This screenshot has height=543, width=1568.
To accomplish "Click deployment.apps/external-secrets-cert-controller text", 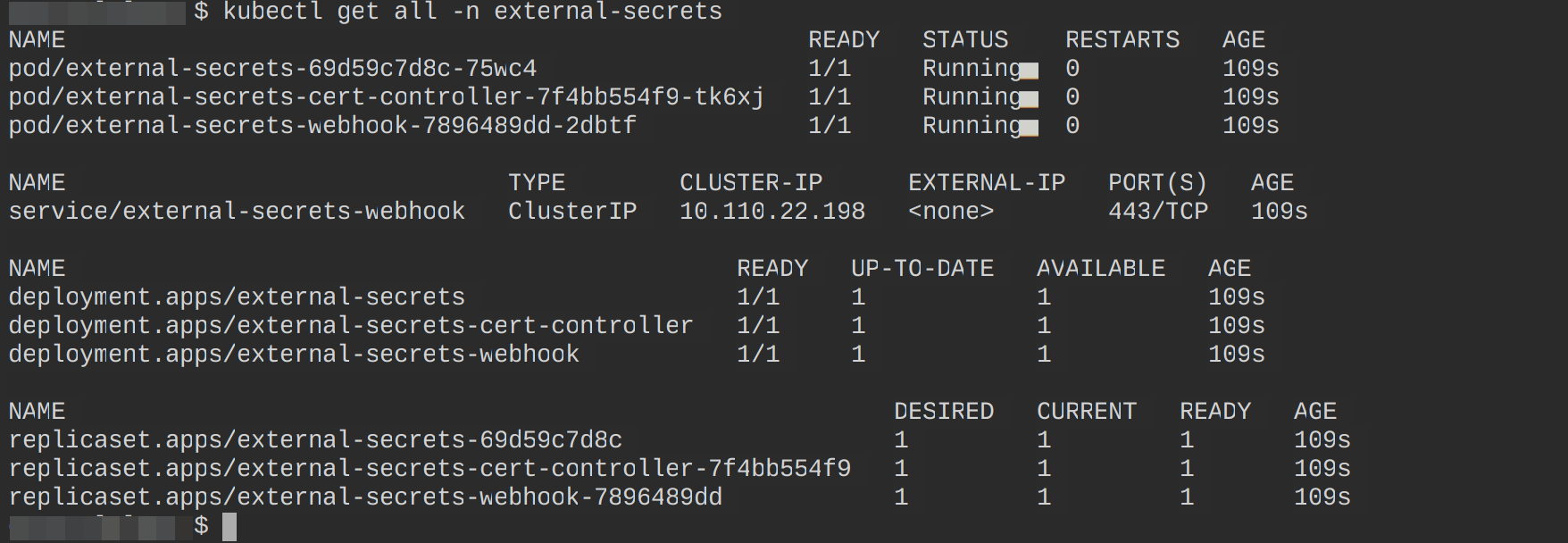I will coord(350,326).
